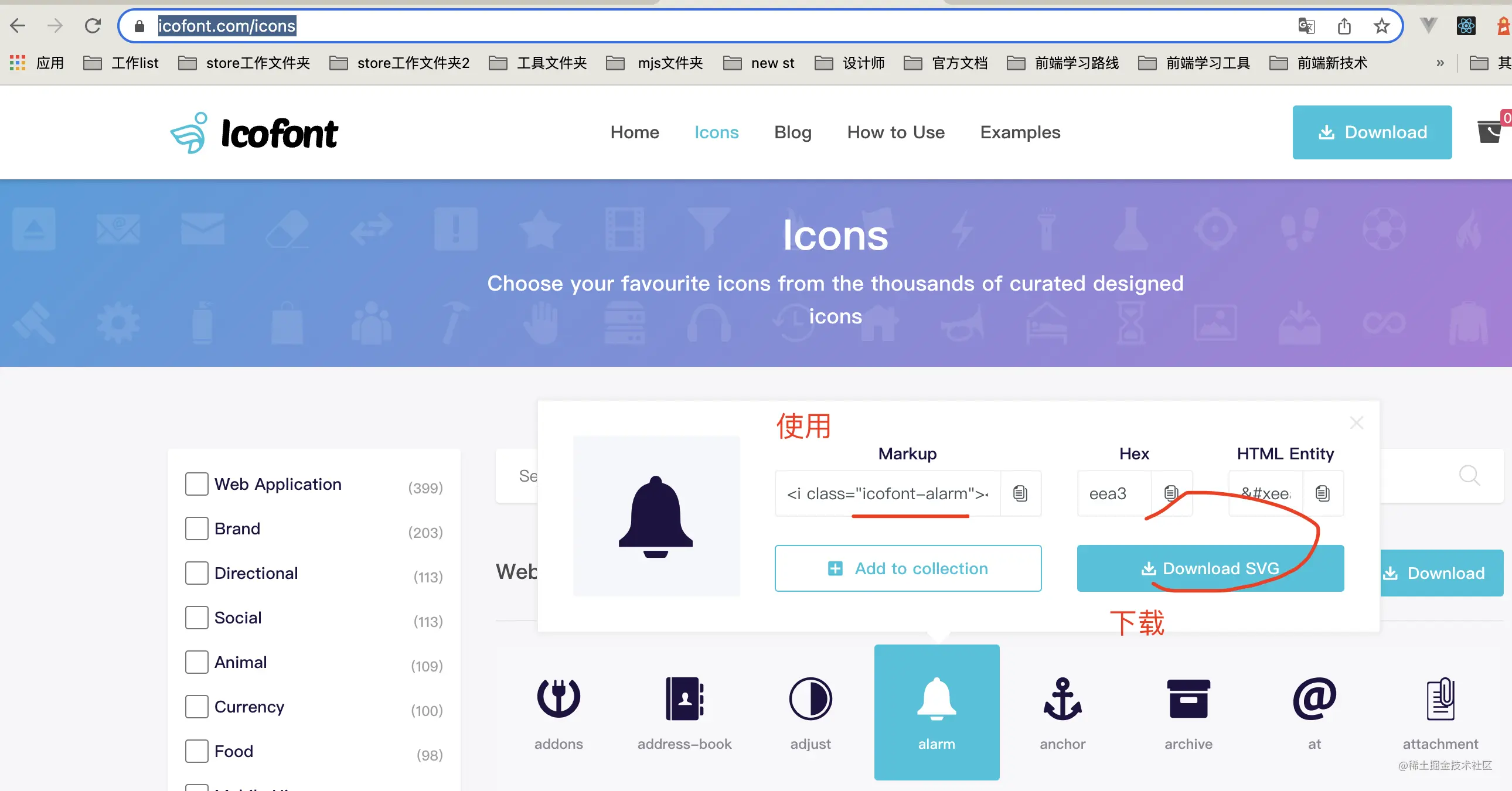The height and width of the screenshot is (791, 1512).
Task: Click Add to collection button
Action: 908,568
